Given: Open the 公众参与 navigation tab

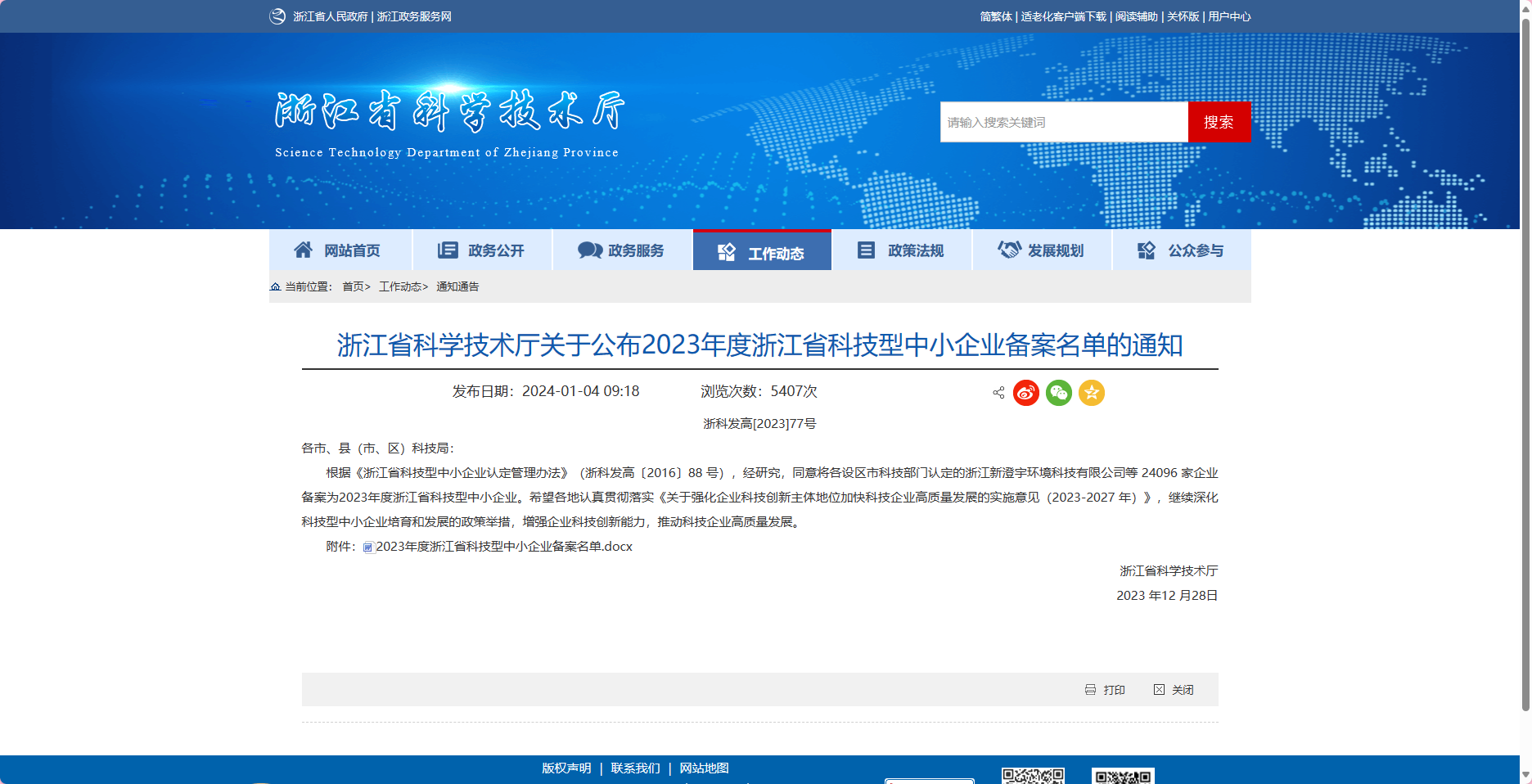Looking at the screenshot, I should click(1182, 250).
